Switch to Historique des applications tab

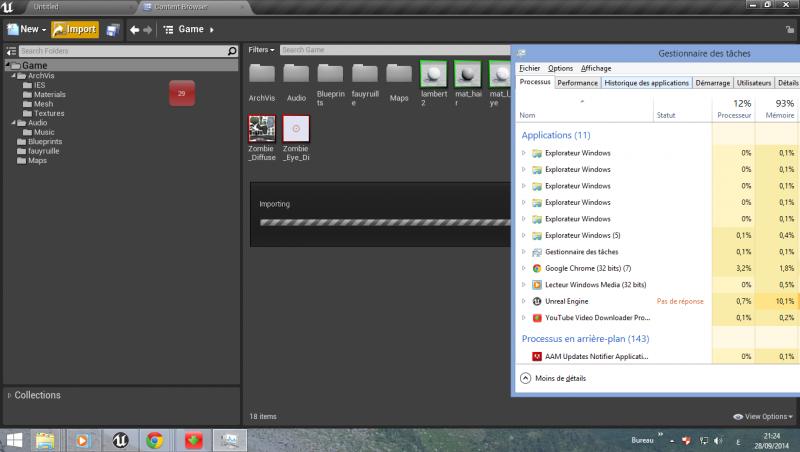tap(646, 83)
